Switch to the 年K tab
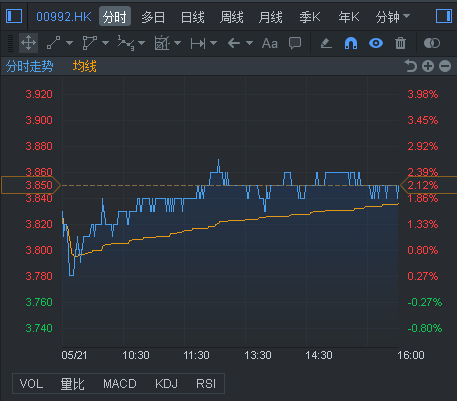 (x=349, y=17)
